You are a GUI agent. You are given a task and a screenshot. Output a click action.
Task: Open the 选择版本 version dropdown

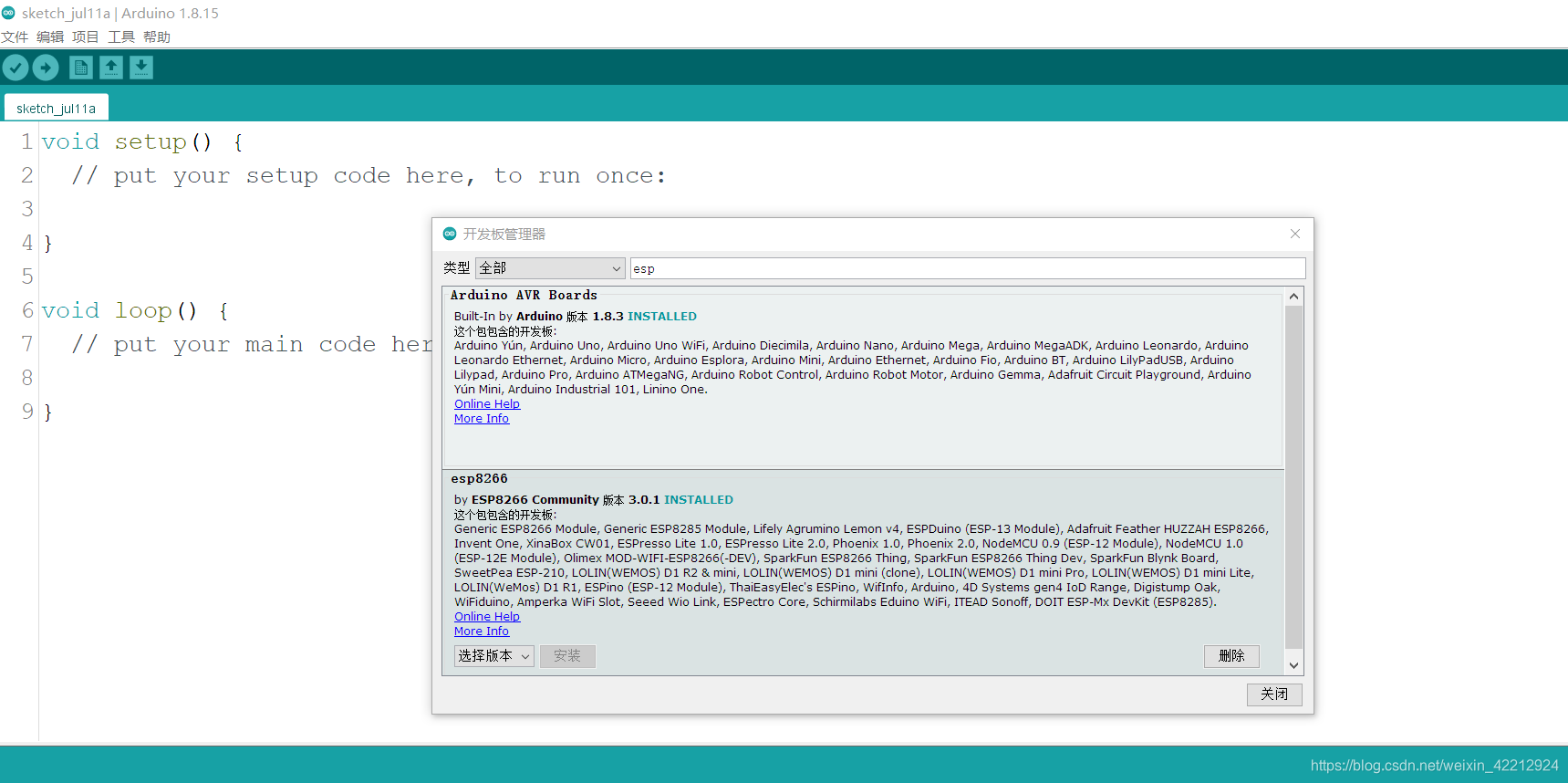point(494,656)
